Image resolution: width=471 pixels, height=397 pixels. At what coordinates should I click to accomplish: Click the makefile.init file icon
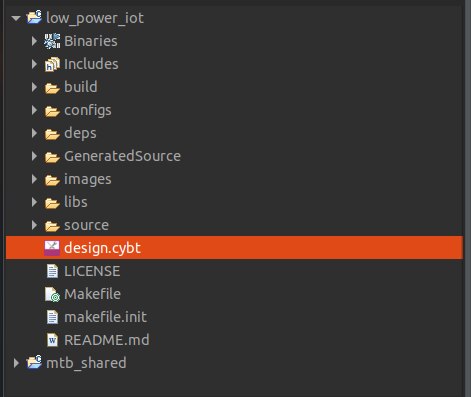tap(52, 317)
